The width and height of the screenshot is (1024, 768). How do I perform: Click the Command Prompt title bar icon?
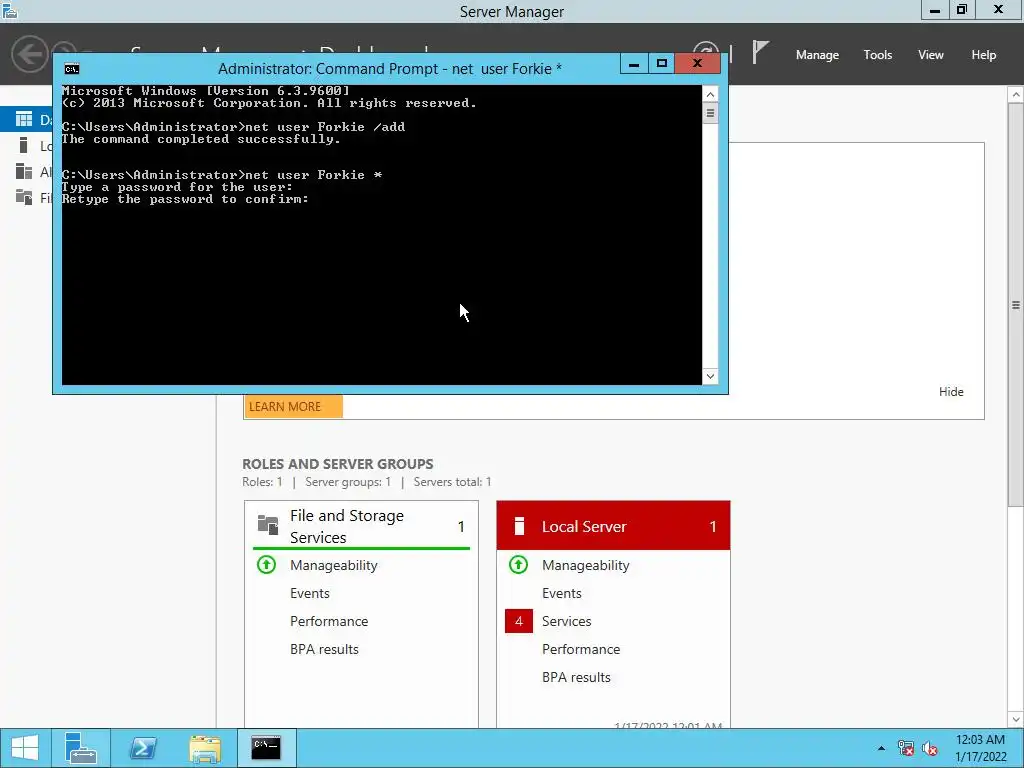pos(72,69)
